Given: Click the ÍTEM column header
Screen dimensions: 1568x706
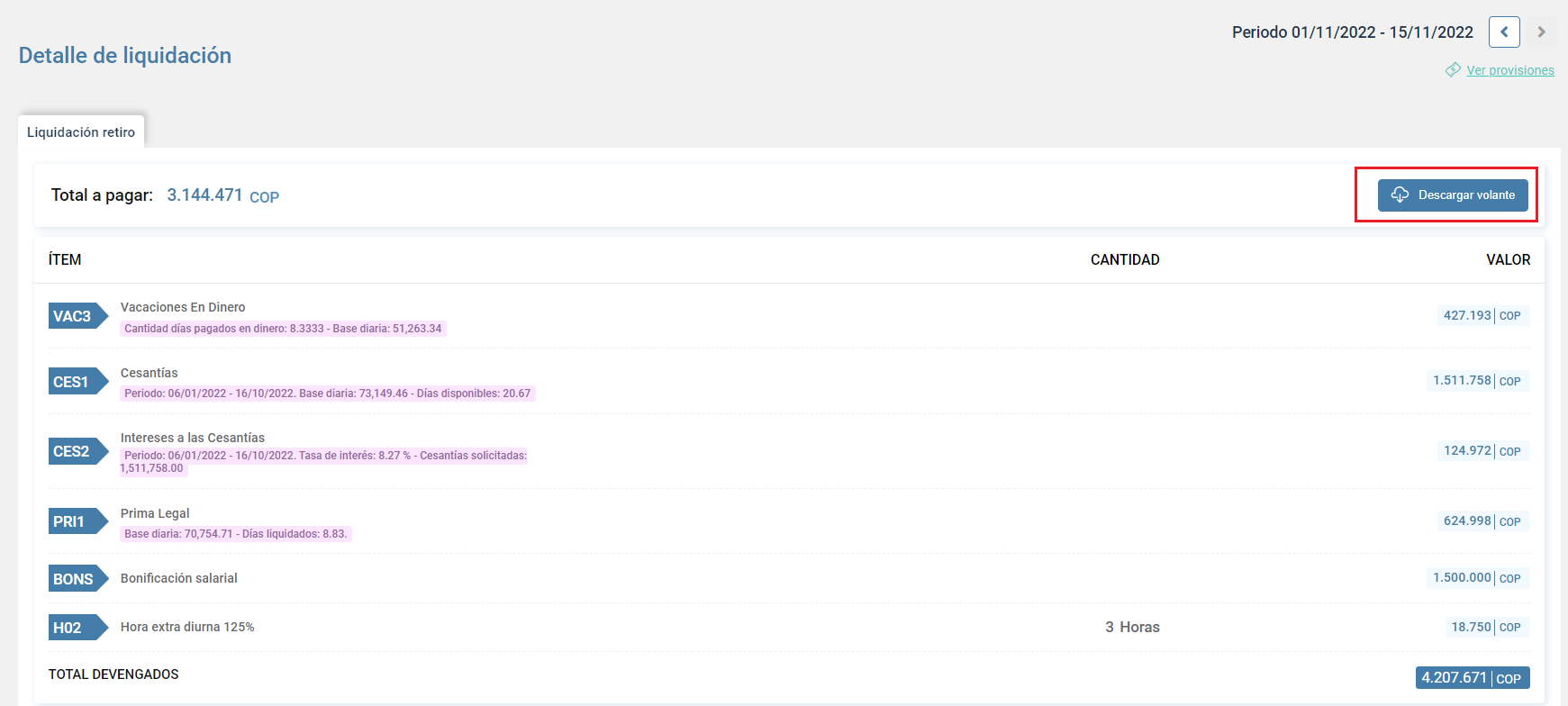Looking at the screenshot, I should tap(65, 259).
